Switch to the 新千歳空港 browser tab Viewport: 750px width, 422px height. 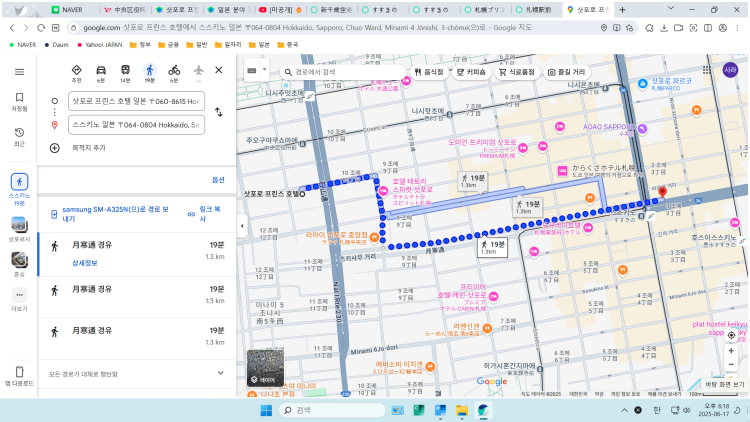click(331, 10)
